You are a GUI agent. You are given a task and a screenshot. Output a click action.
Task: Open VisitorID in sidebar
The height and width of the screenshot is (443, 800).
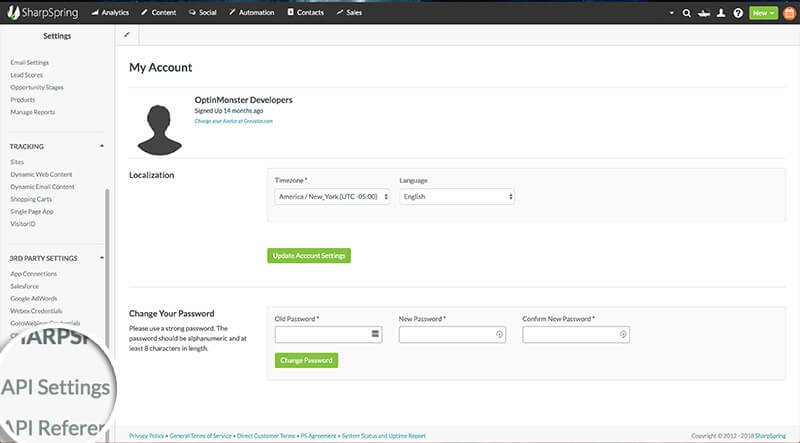(x=22, y=224)
